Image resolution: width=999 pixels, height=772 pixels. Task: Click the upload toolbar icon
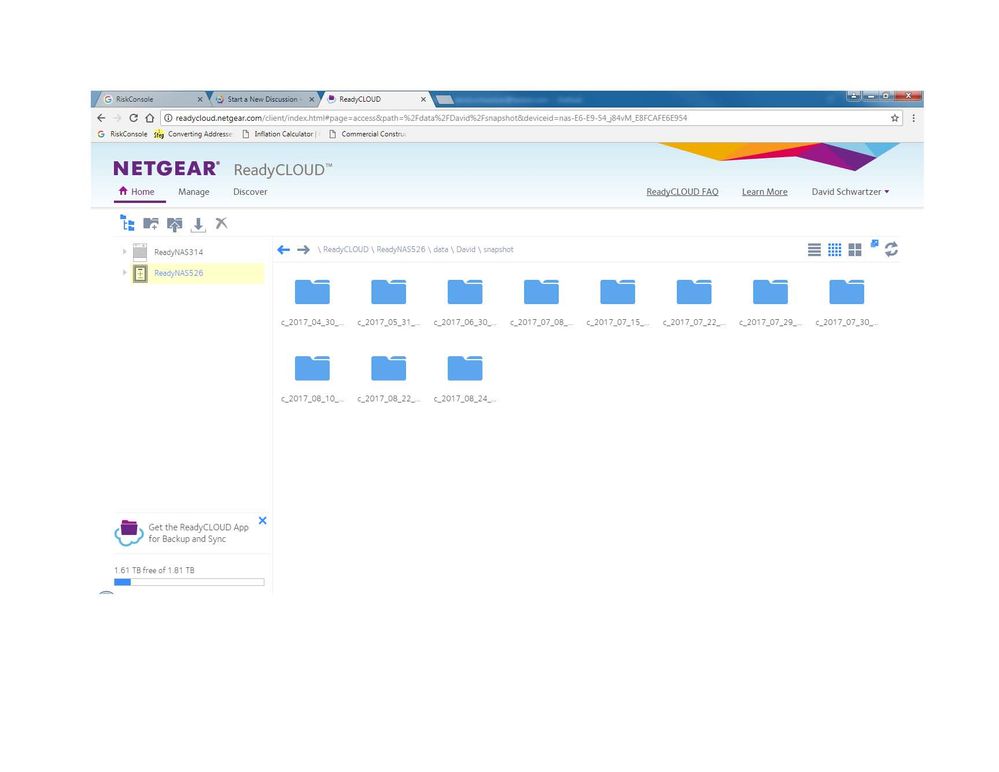[175, 224]
